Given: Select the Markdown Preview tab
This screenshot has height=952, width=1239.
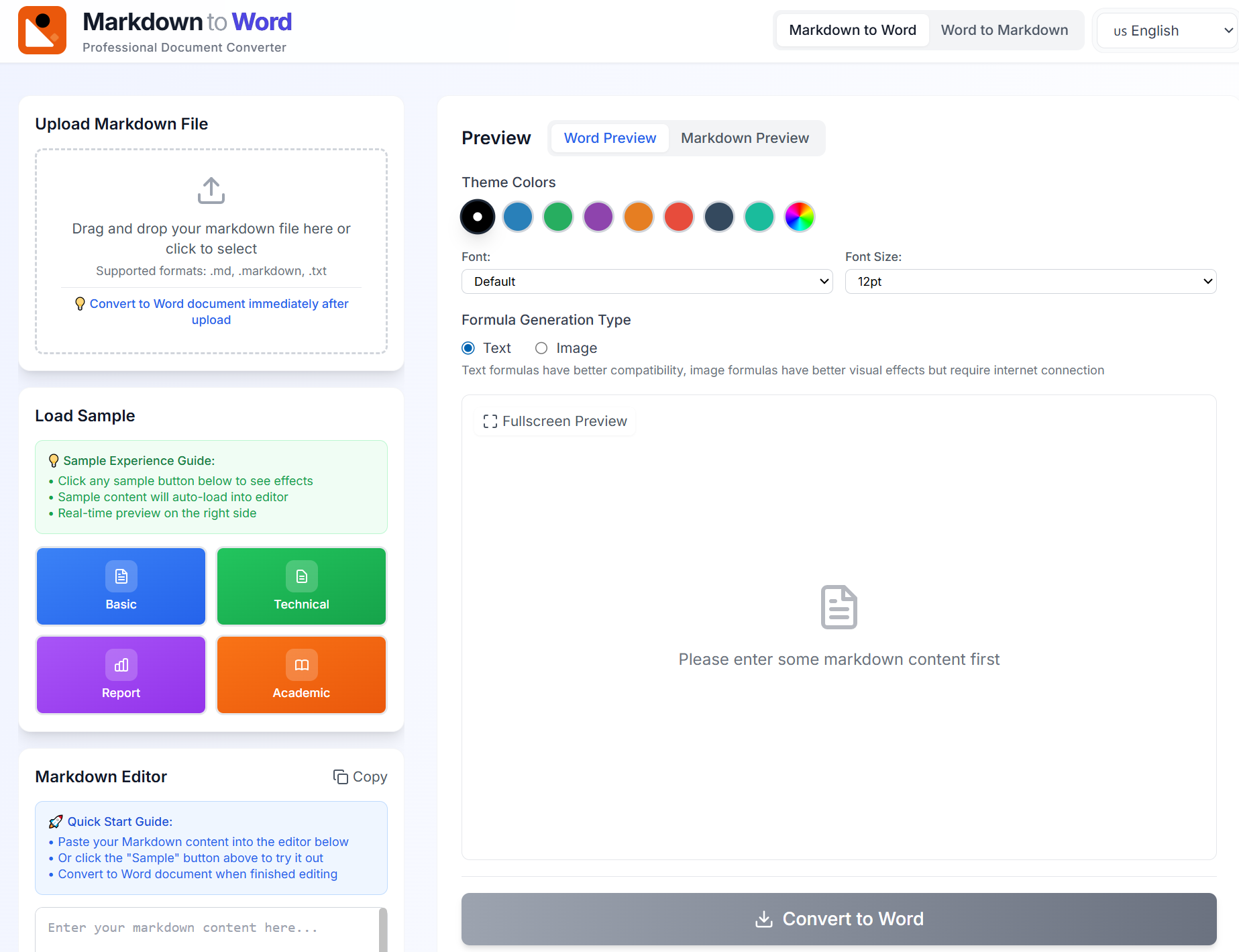Looking at the screenshot, I should [x=745, y=138].
